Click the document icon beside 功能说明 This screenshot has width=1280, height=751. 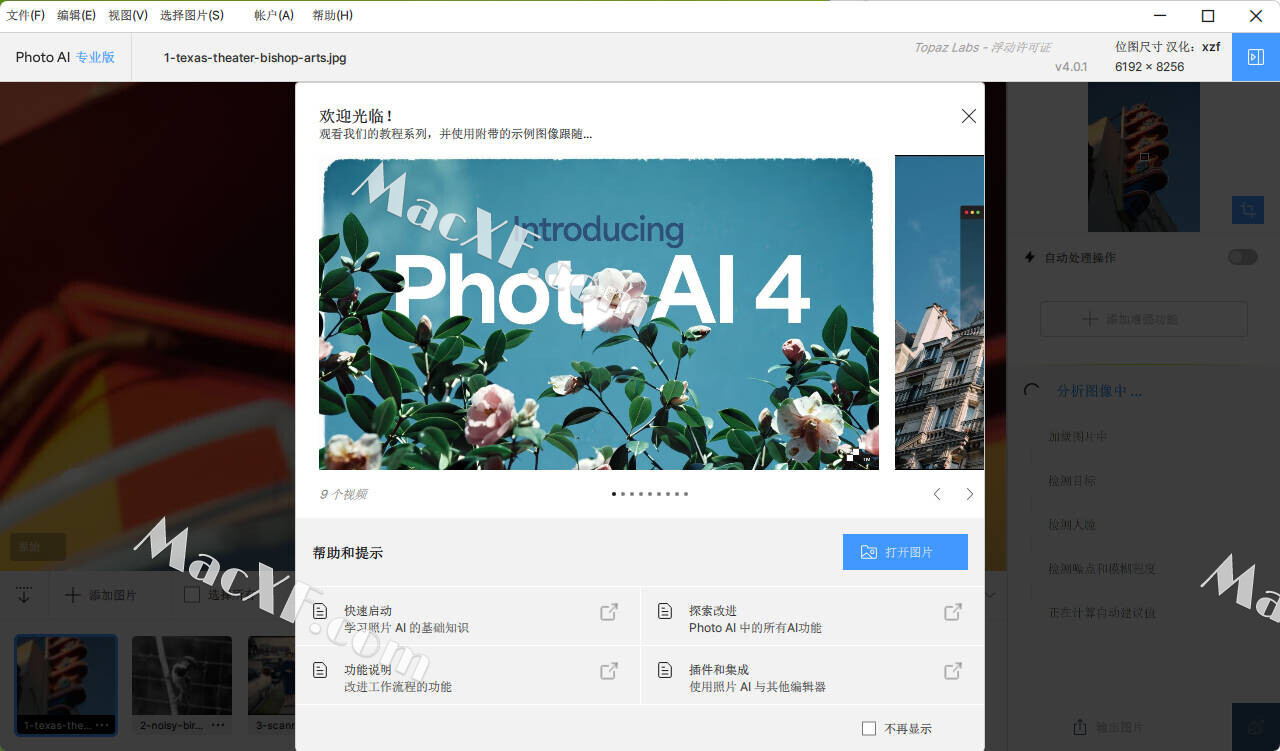tap(320, 670)
